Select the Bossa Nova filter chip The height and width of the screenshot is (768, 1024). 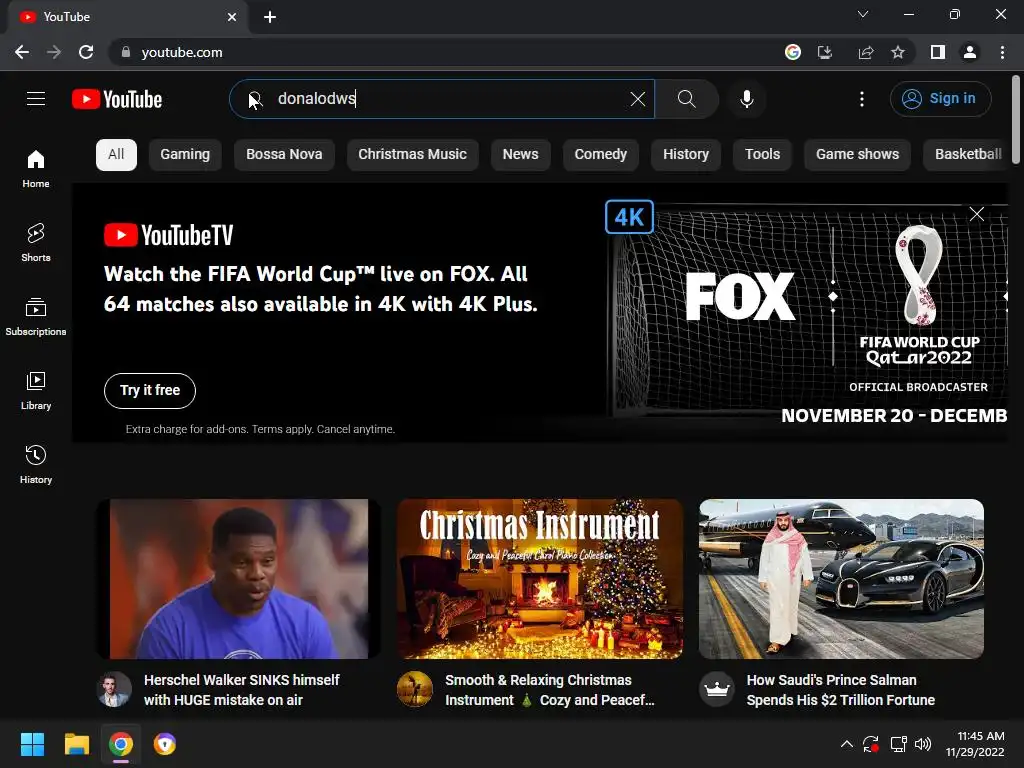pos(284,155)
